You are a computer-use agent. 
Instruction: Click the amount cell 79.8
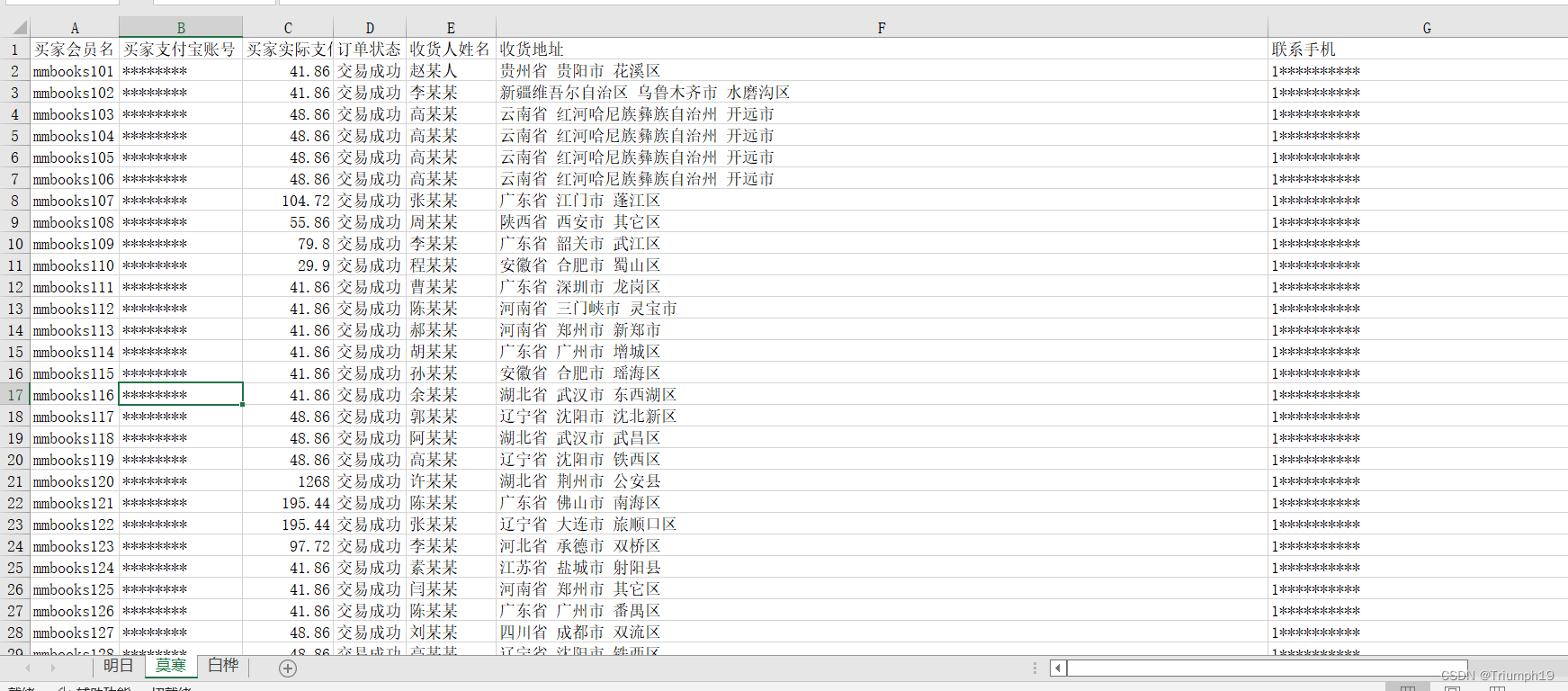point(288,244)
